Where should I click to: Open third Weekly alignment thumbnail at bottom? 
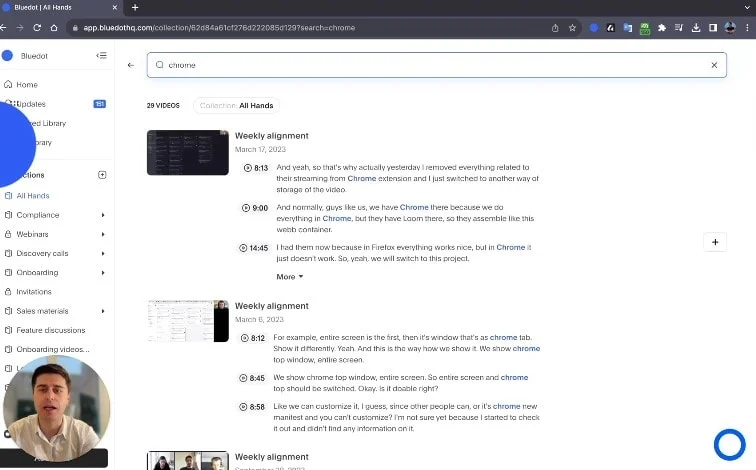(188, 460)
